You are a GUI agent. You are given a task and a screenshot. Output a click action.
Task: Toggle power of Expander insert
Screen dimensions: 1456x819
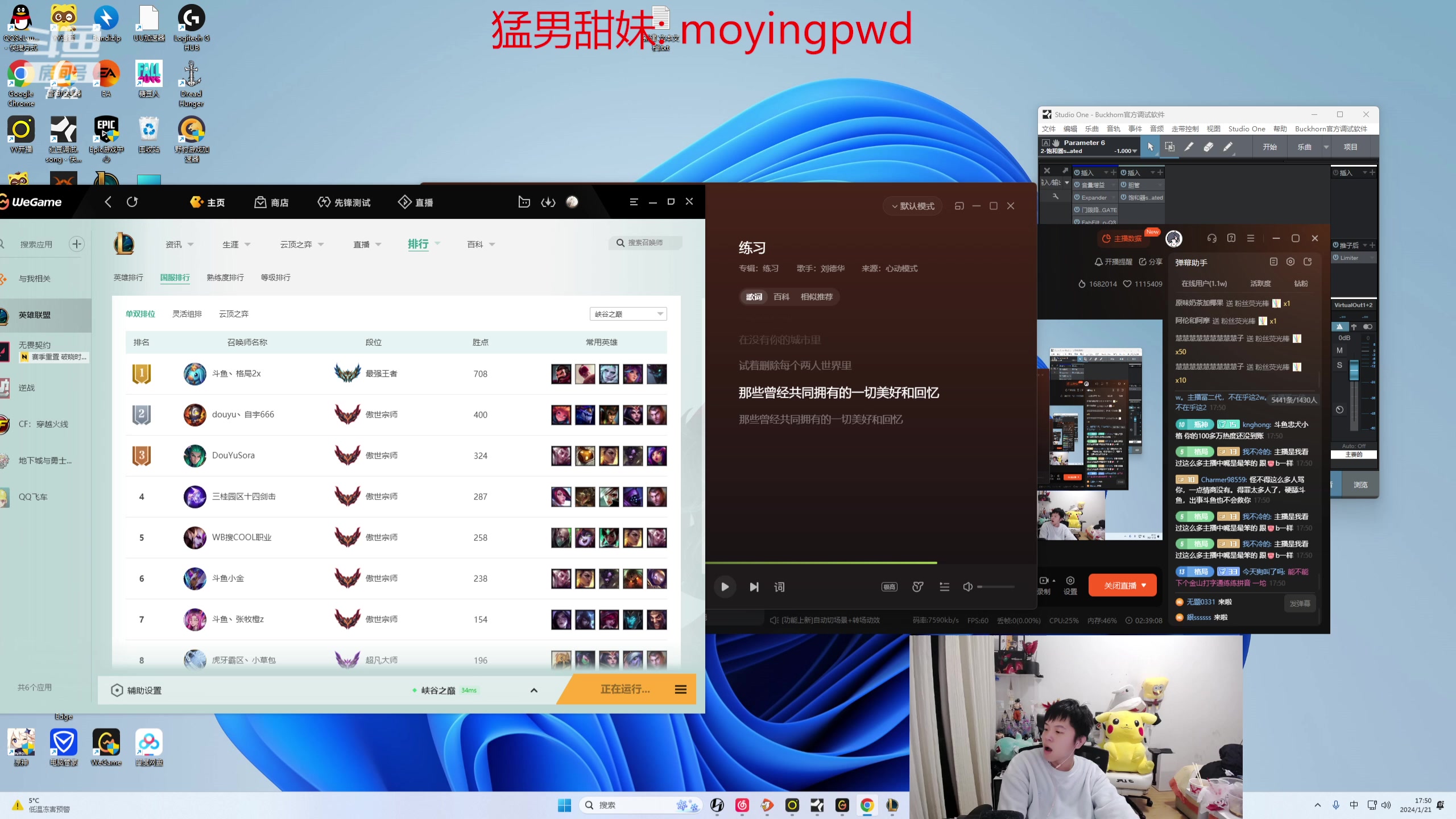coord(1077,197)
